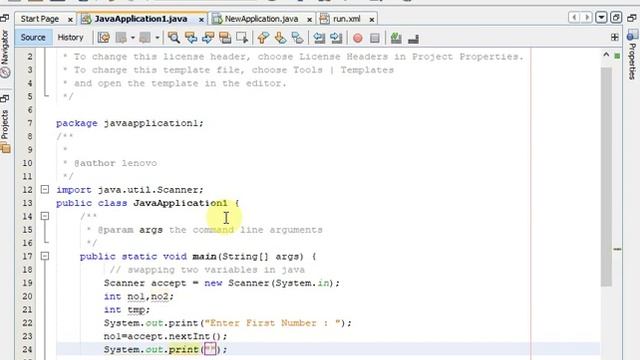The image size is (640, 360).
Task: Click inside empty quotes on line 24
Action: [x=210, y=349]
